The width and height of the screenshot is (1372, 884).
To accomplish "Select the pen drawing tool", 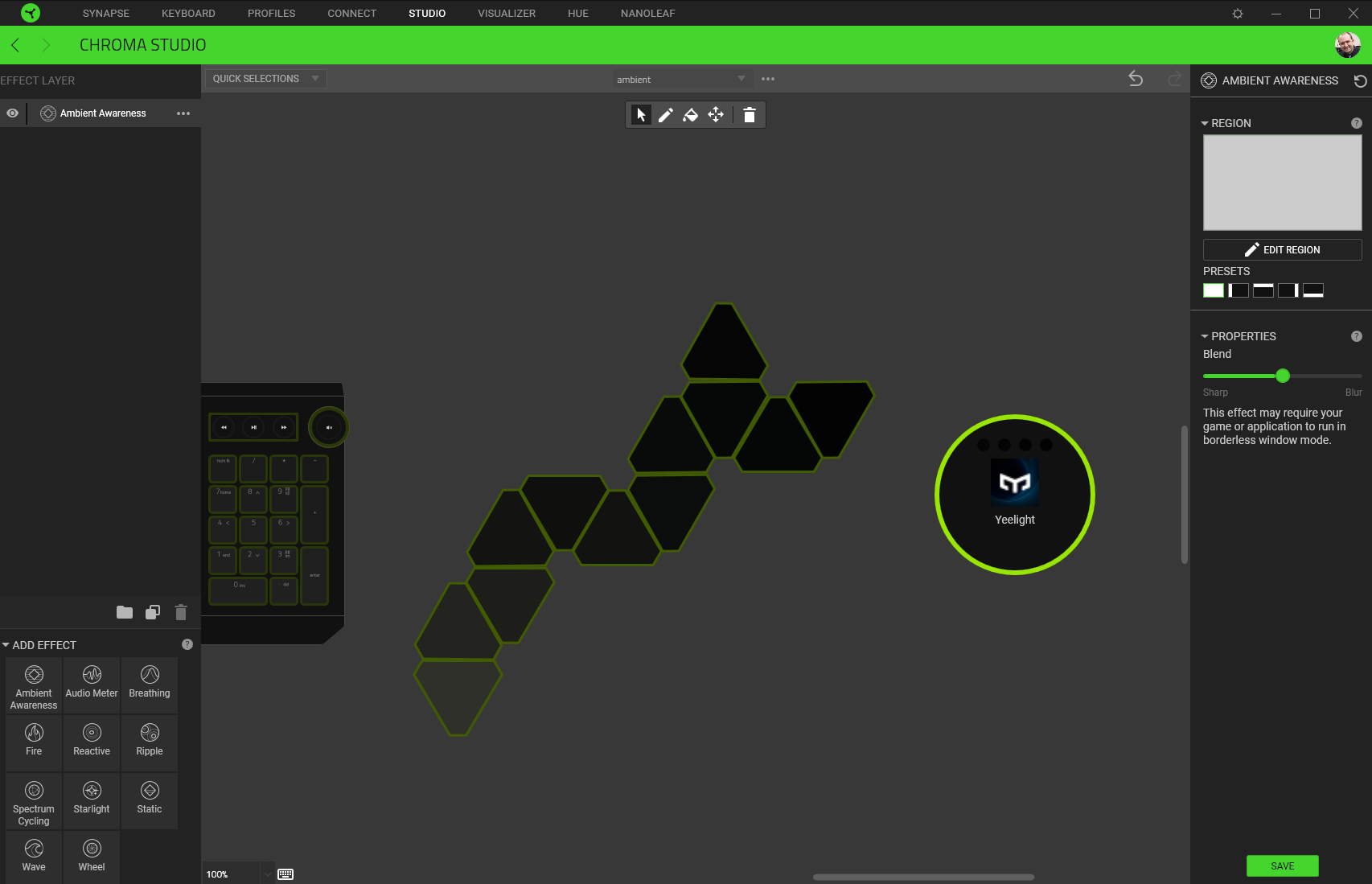I will (x=666, y=115).
